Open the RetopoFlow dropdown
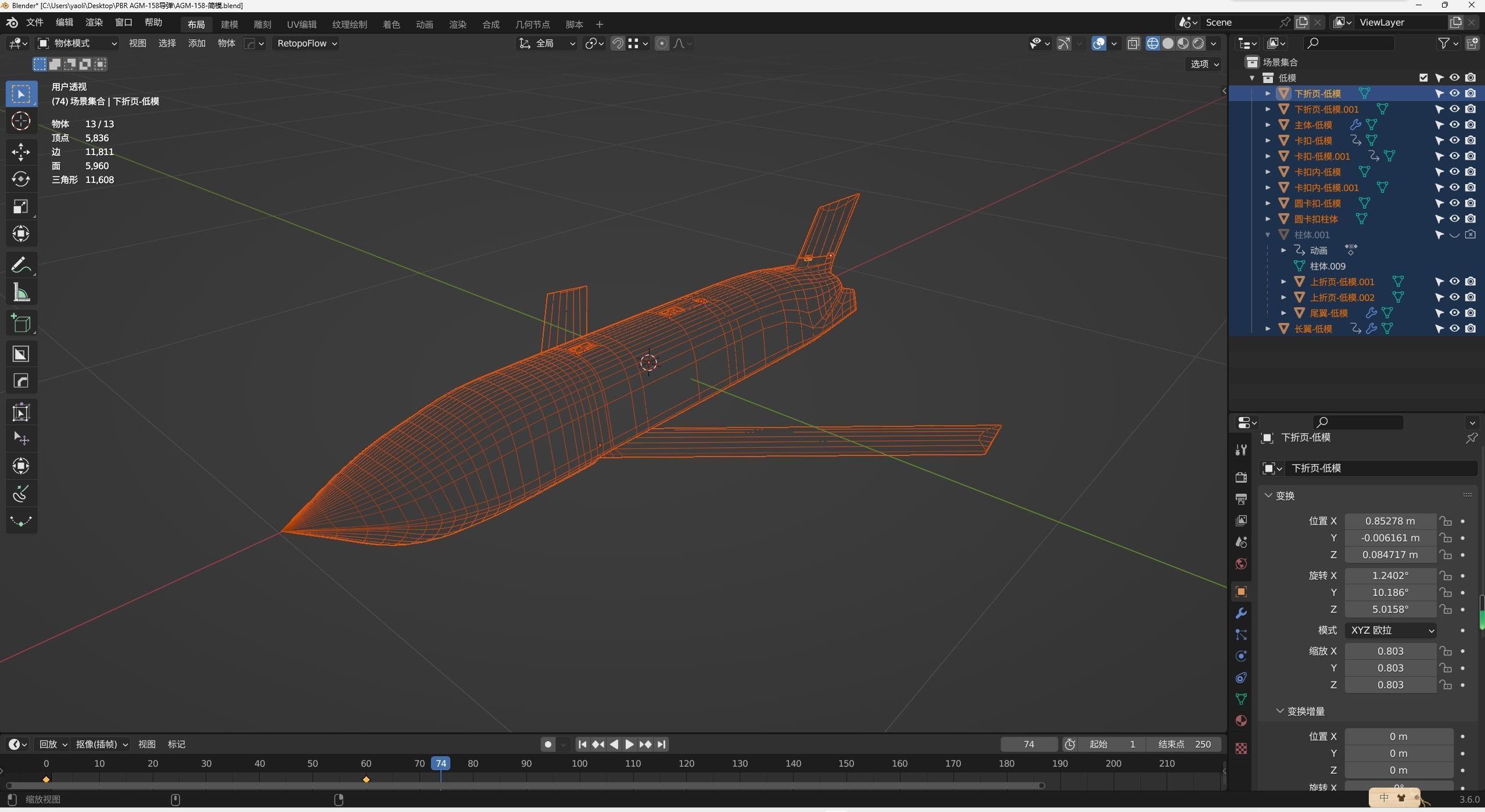 tap(307, 44)
